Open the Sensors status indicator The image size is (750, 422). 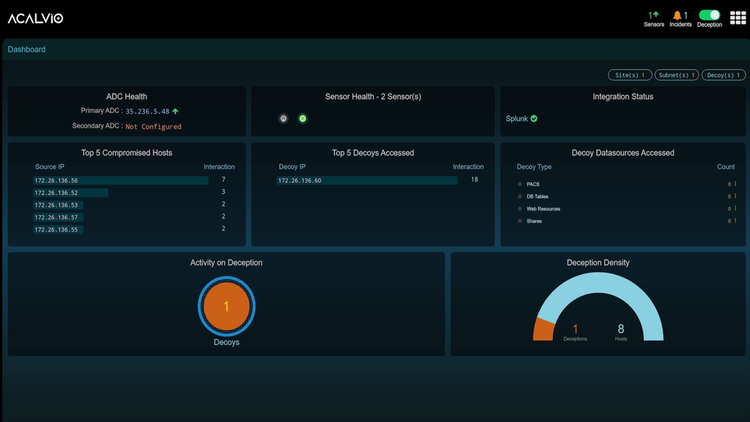(653, 19)
